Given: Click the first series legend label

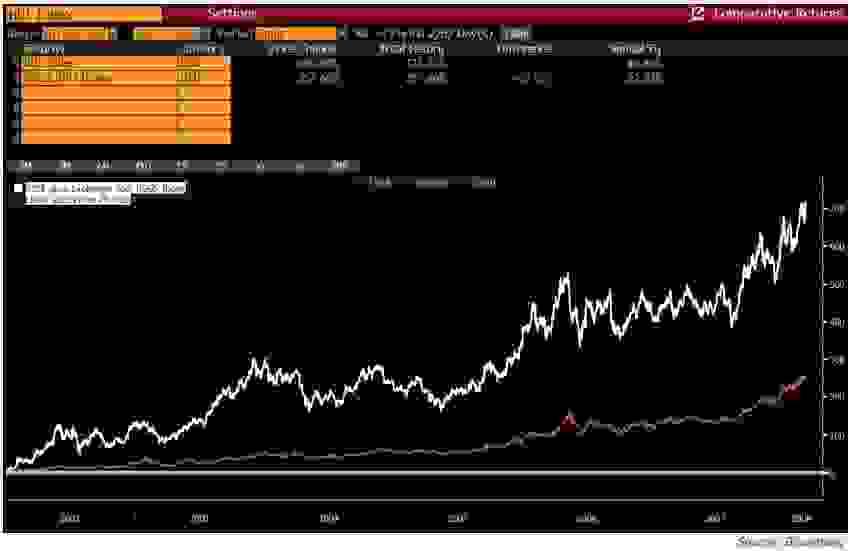Looking at the screenshot, I should pyautogui.click(x=106, y=188).
